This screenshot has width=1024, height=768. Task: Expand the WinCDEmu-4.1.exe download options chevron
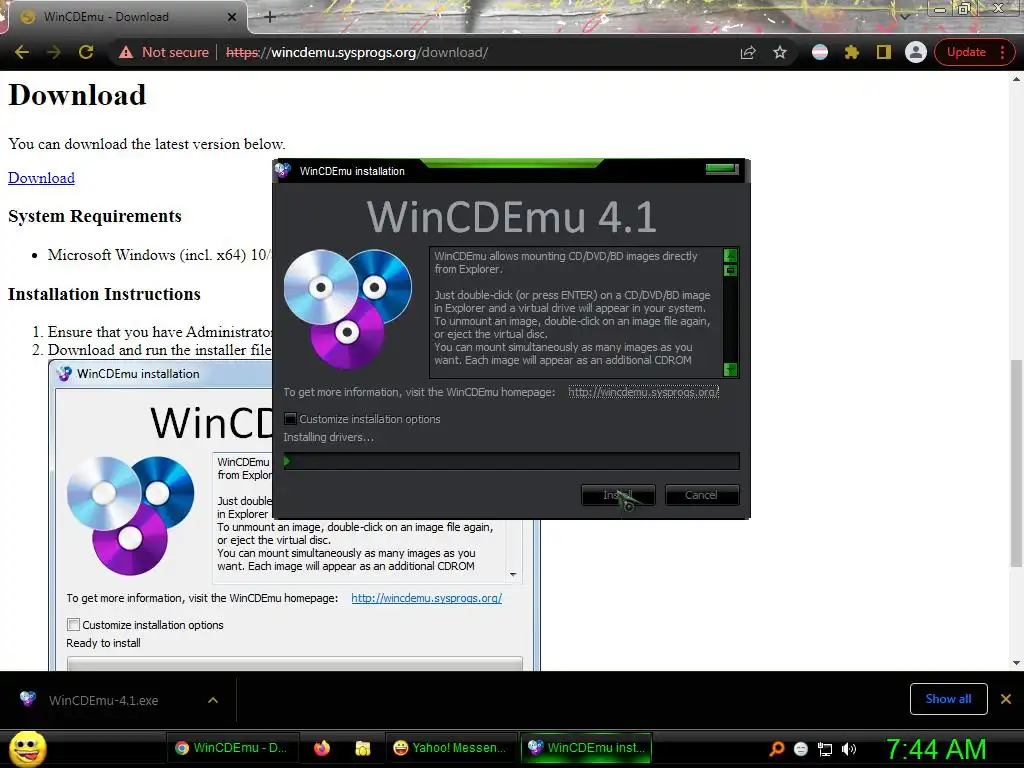[x=213, y=700]
